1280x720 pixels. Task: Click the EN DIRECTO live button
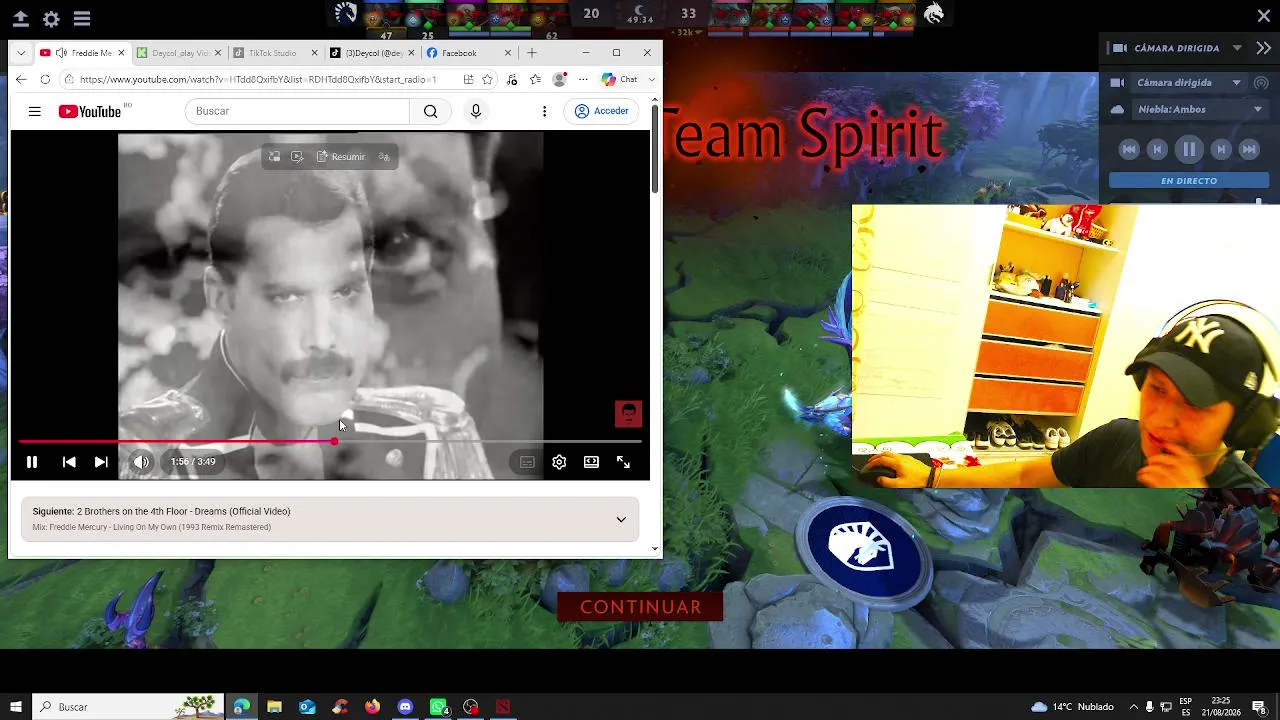coord(1189,181)
